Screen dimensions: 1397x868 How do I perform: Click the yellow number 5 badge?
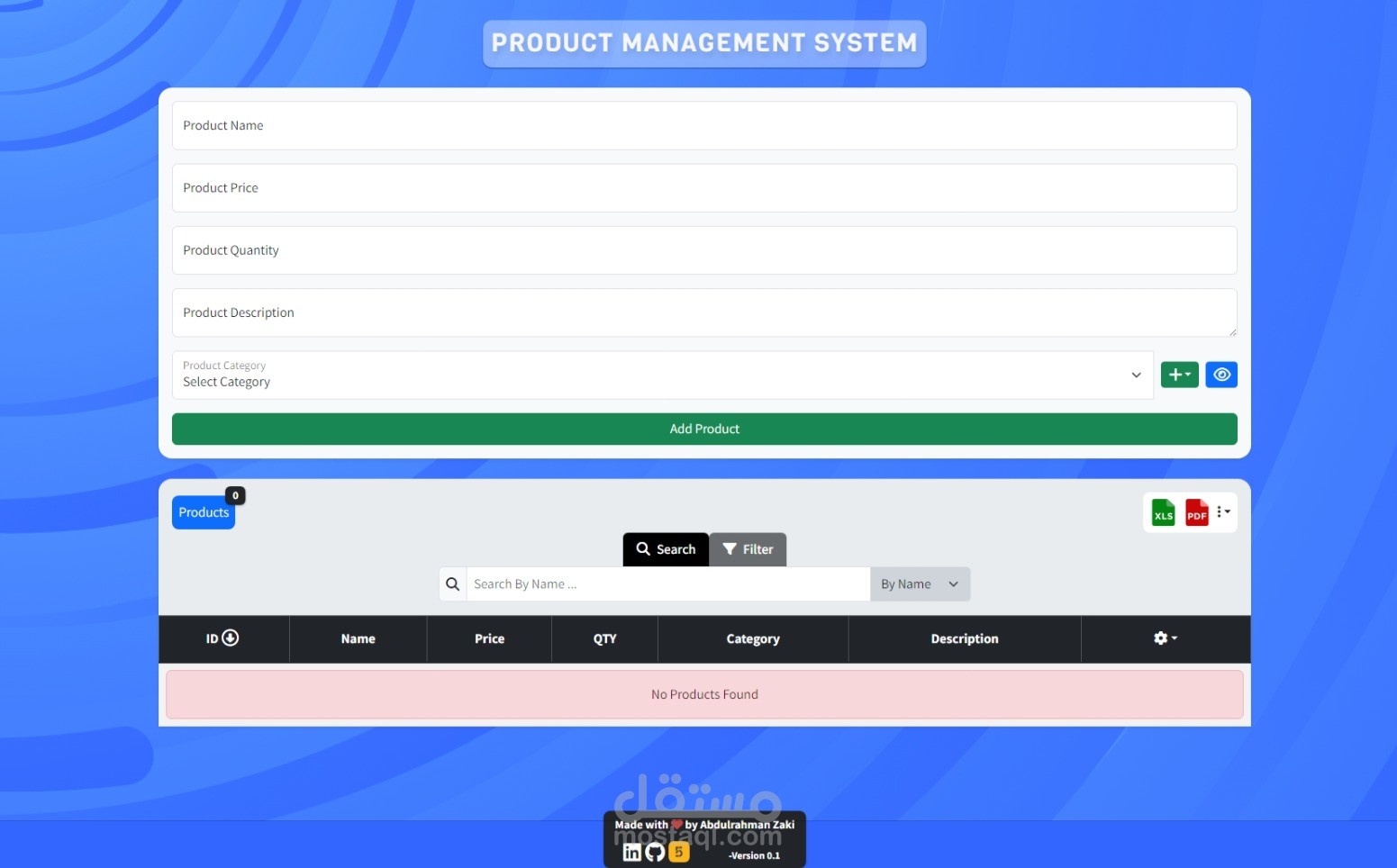click(678, 851)
